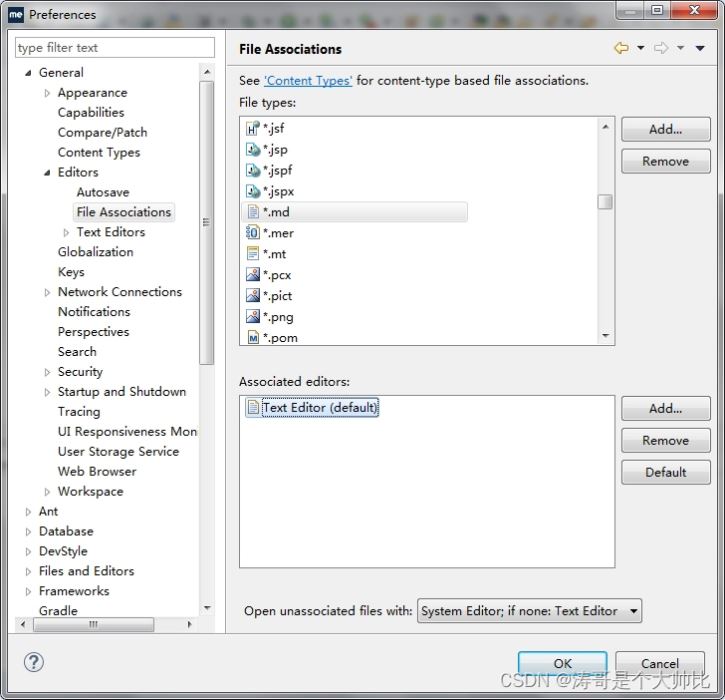
Task: Open Content Types tree item
Action: click(x=99, y=152)
